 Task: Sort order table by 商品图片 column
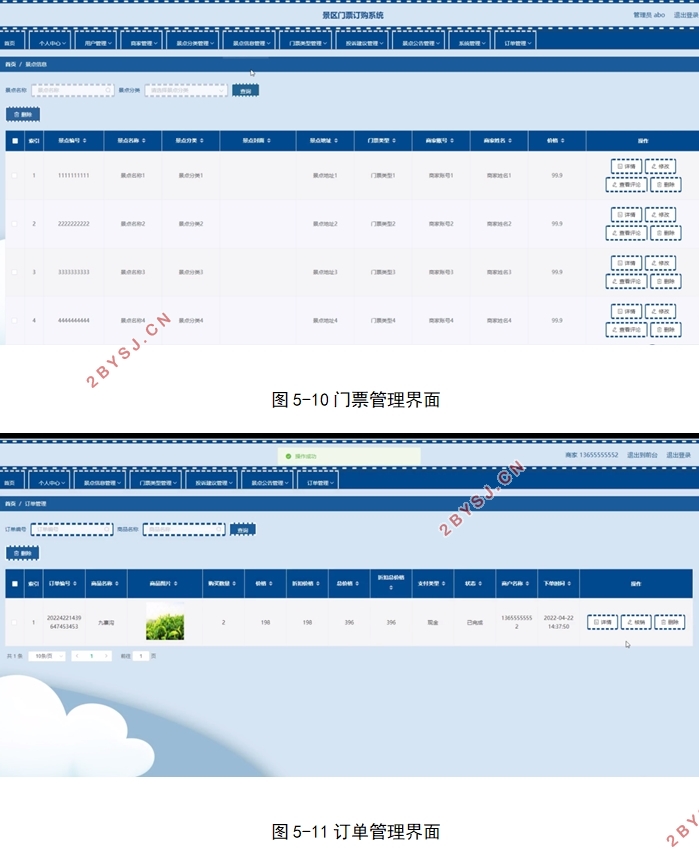pos(176,584)
